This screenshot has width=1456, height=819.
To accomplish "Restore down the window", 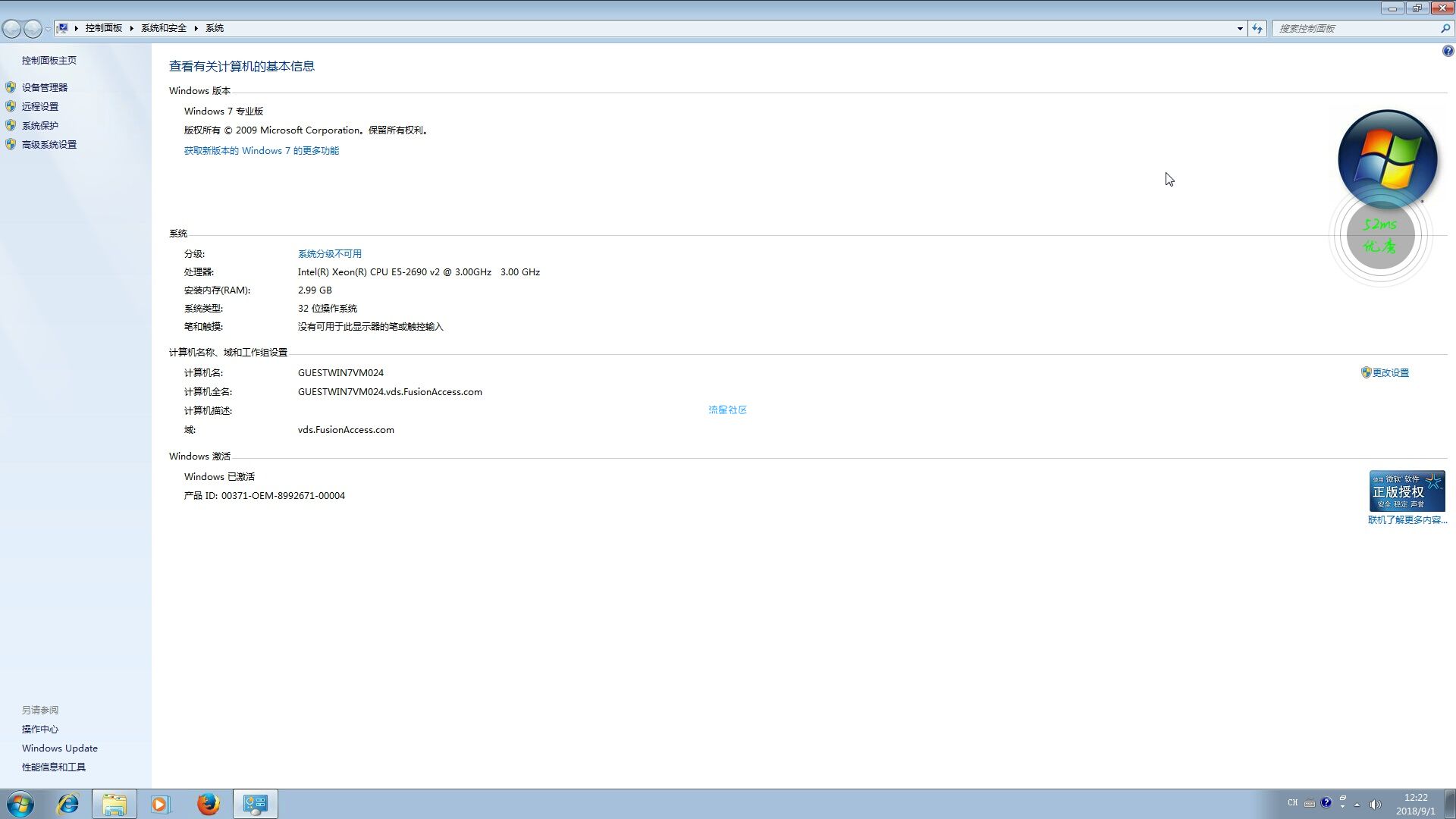I will point(1417,8).
